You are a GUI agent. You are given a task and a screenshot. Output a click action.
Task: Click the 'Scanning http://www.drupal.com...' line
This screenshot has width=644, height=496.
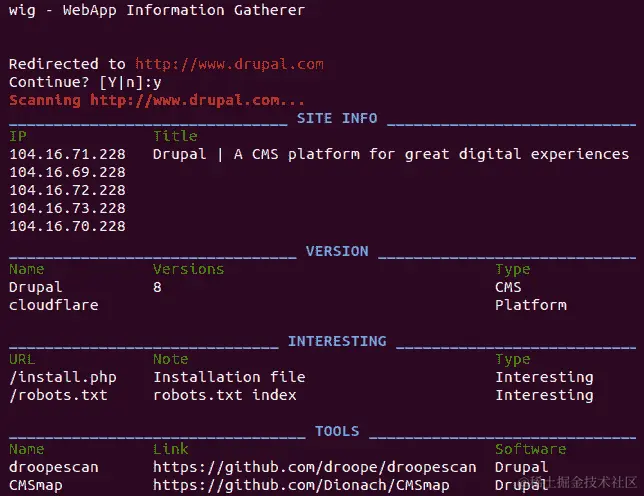point(157,100)
